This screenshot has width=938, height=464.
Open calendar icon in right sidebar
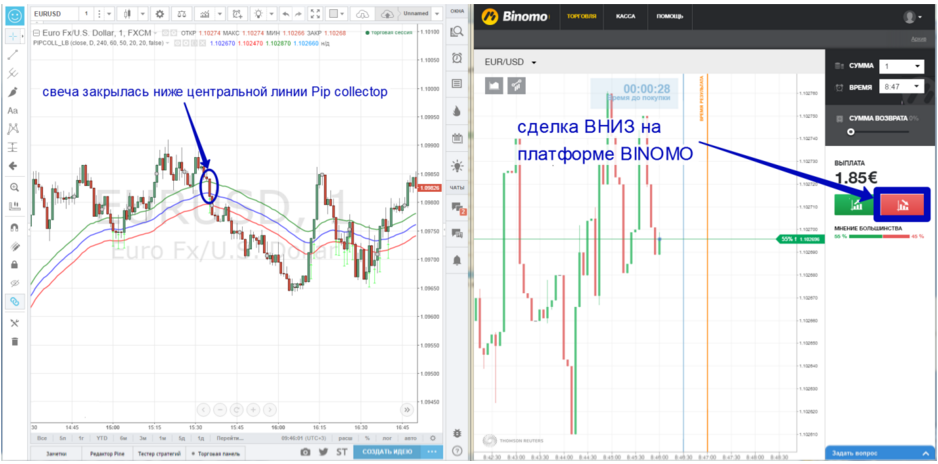(x=457, y=138)
